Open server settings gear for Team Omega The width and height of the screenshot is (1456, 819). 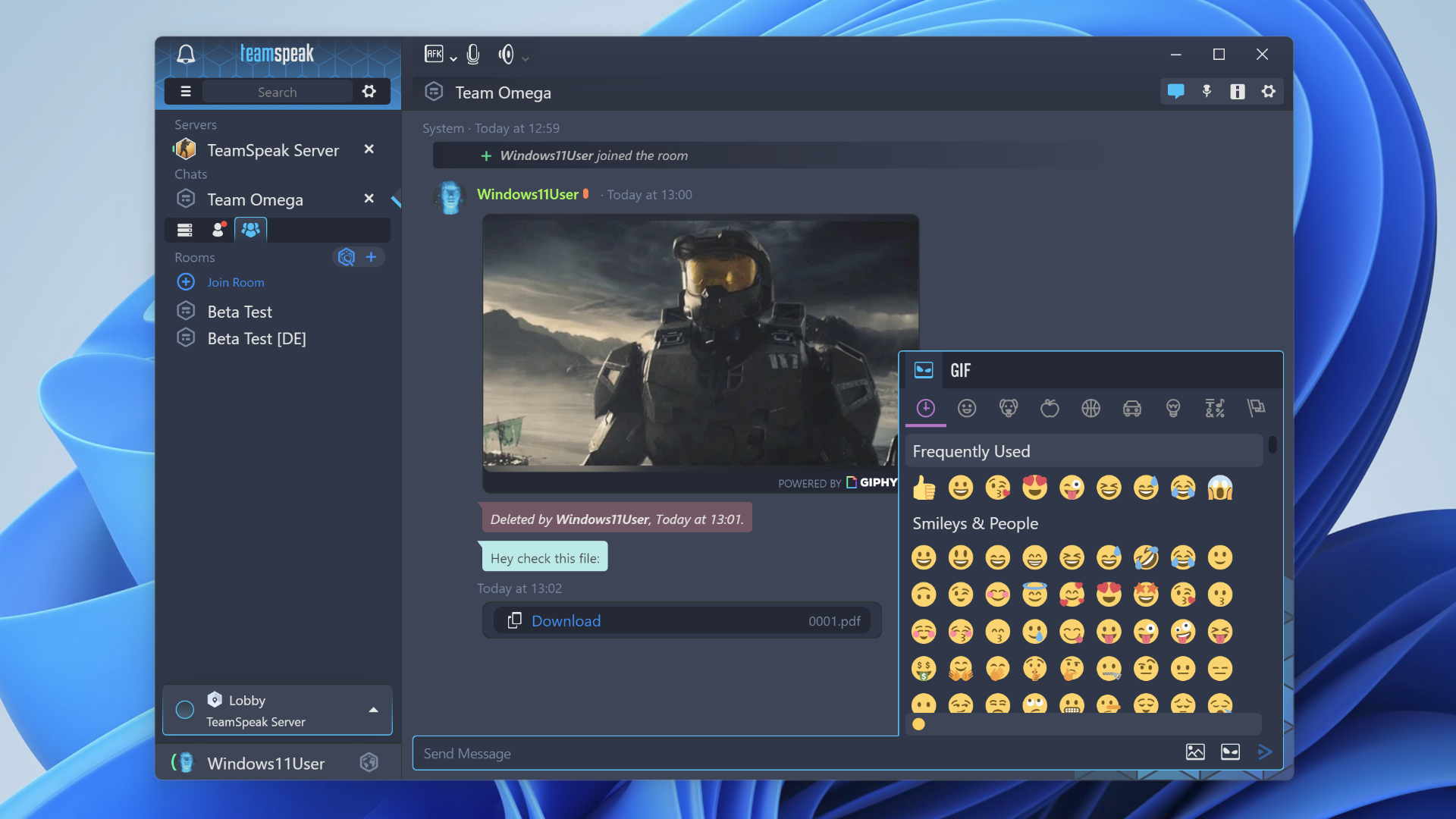point(1269,91)
